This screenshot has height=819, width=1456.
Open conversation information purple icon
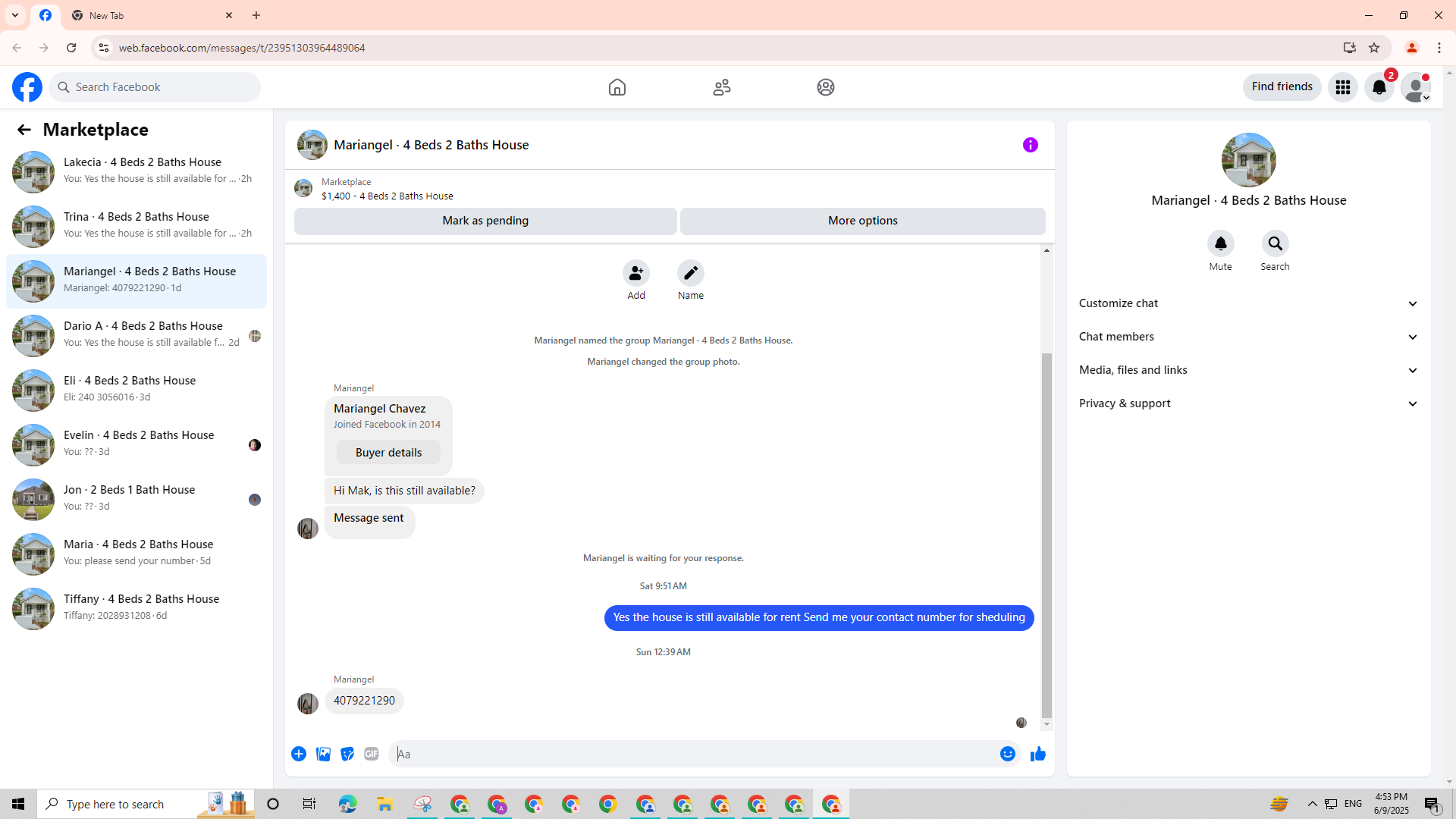point(1031,145)
